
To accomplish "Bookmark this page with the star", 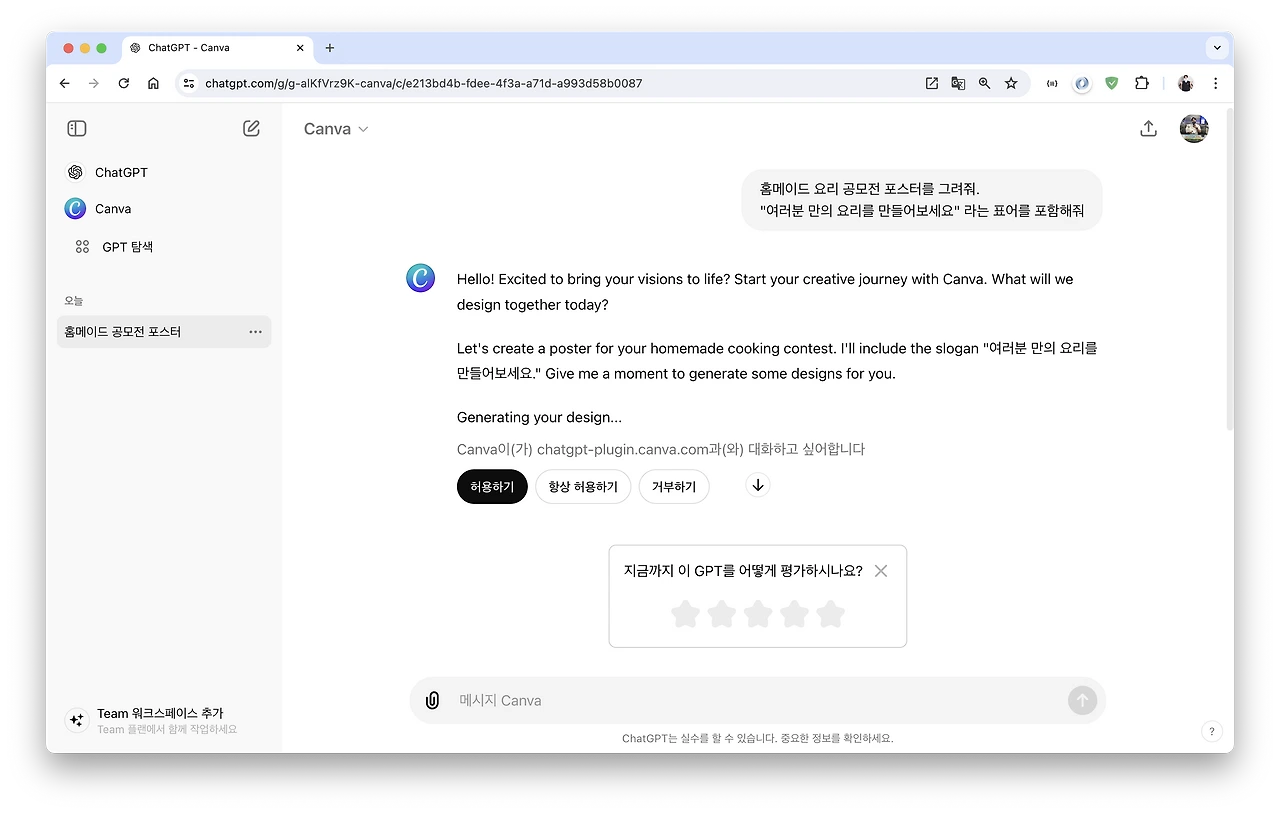I will (x=1011, y=83).
